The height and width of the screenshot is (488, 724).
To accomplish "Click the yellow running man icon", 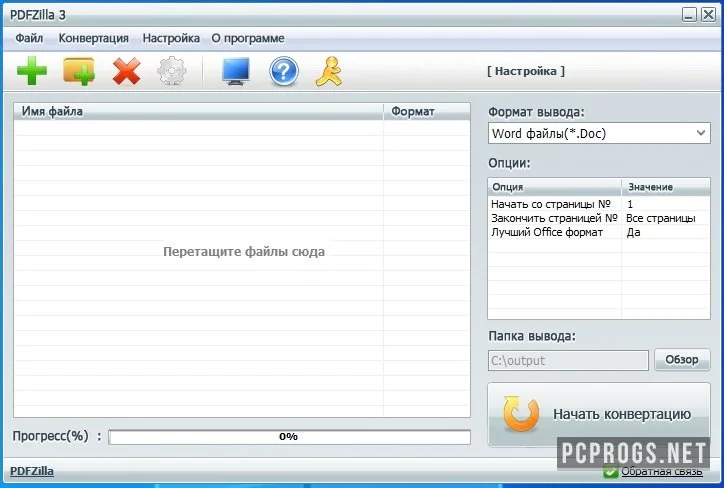I will tap(329, 71).
